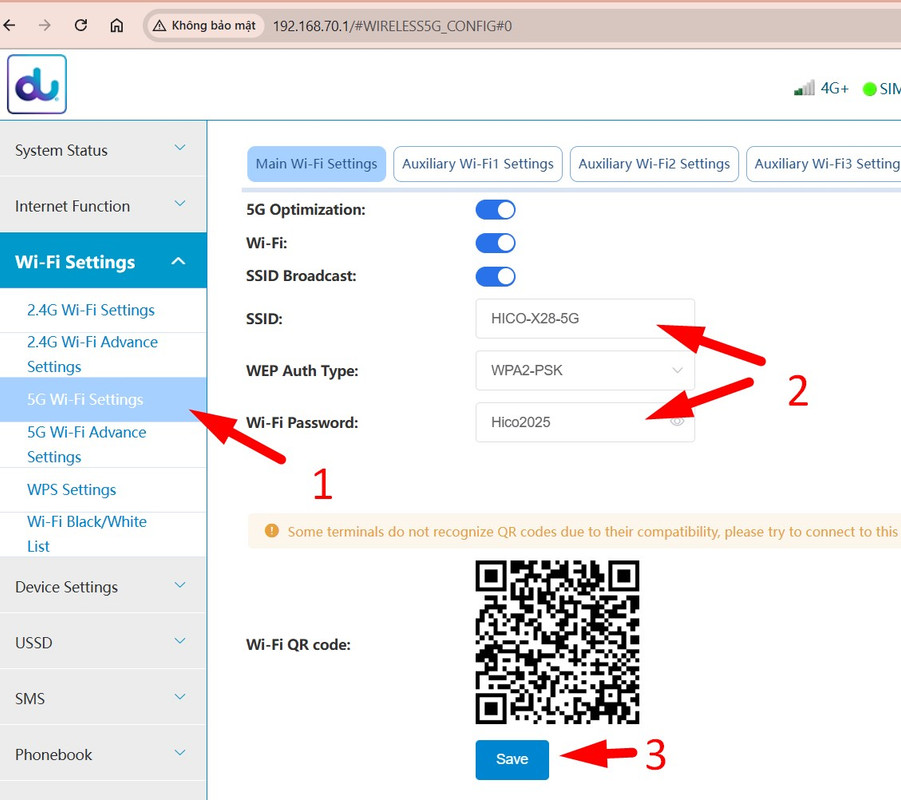Go back to the previous browser page
This screenshot has width=901, height=800.
[9, 25]
